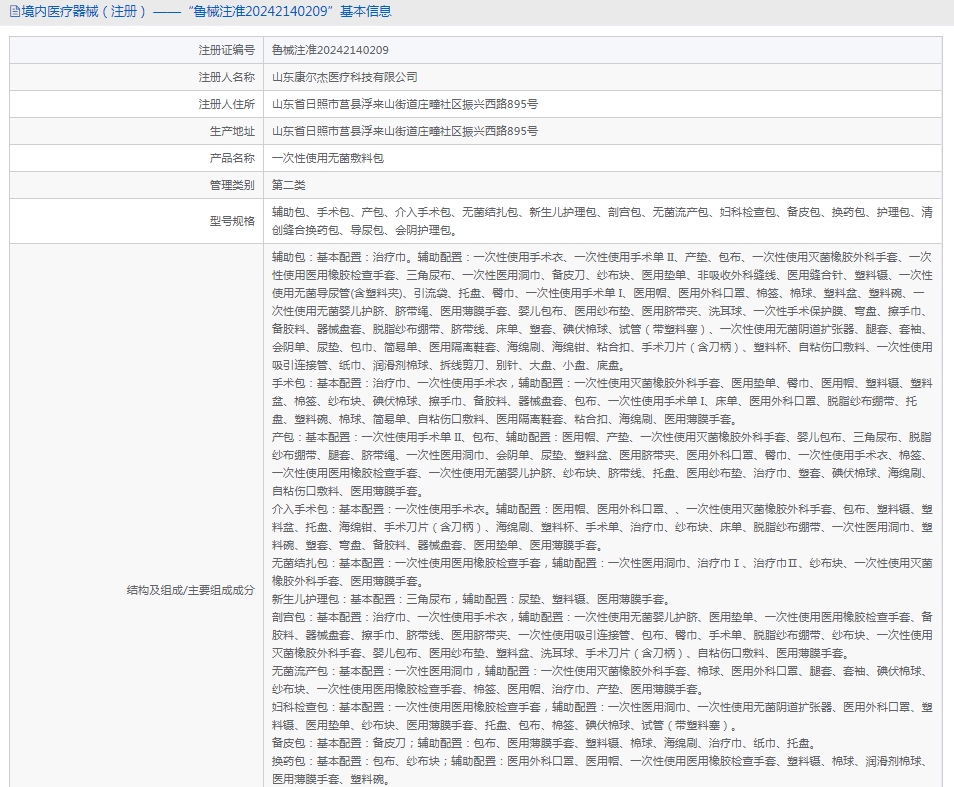Click the paragraph starting 手术包：基本配置
Screen dimensions: 954x787
click(602, 401)
